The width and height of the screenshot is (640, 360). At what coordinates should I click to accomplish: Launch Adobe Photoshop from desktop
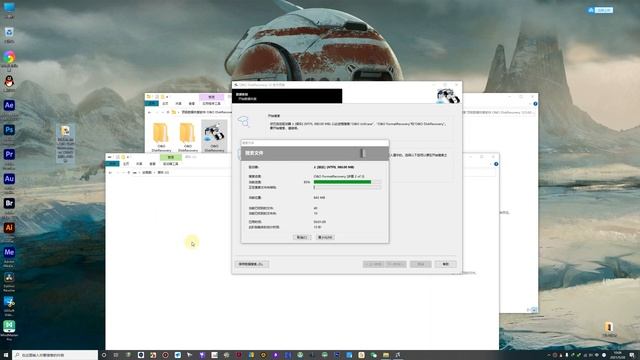pos(9,130)
